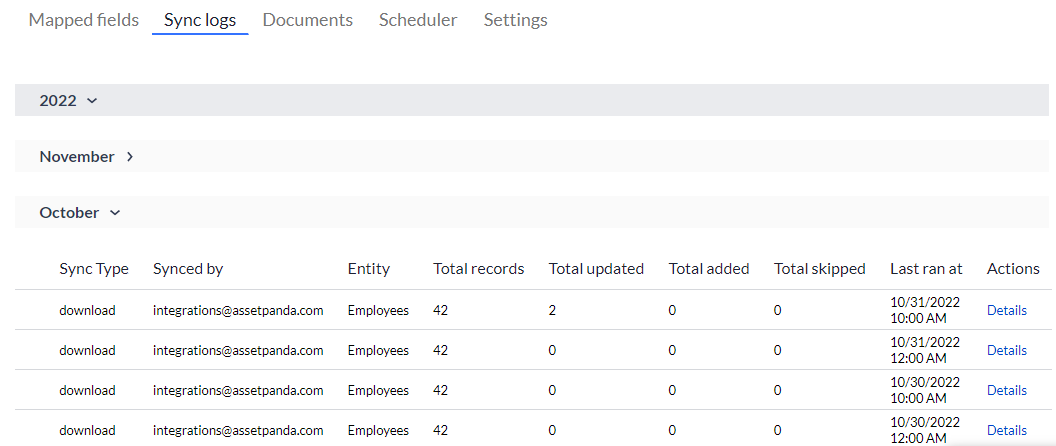View Details for 10/30/2022 10:00 AM sync

[1006, 390]
